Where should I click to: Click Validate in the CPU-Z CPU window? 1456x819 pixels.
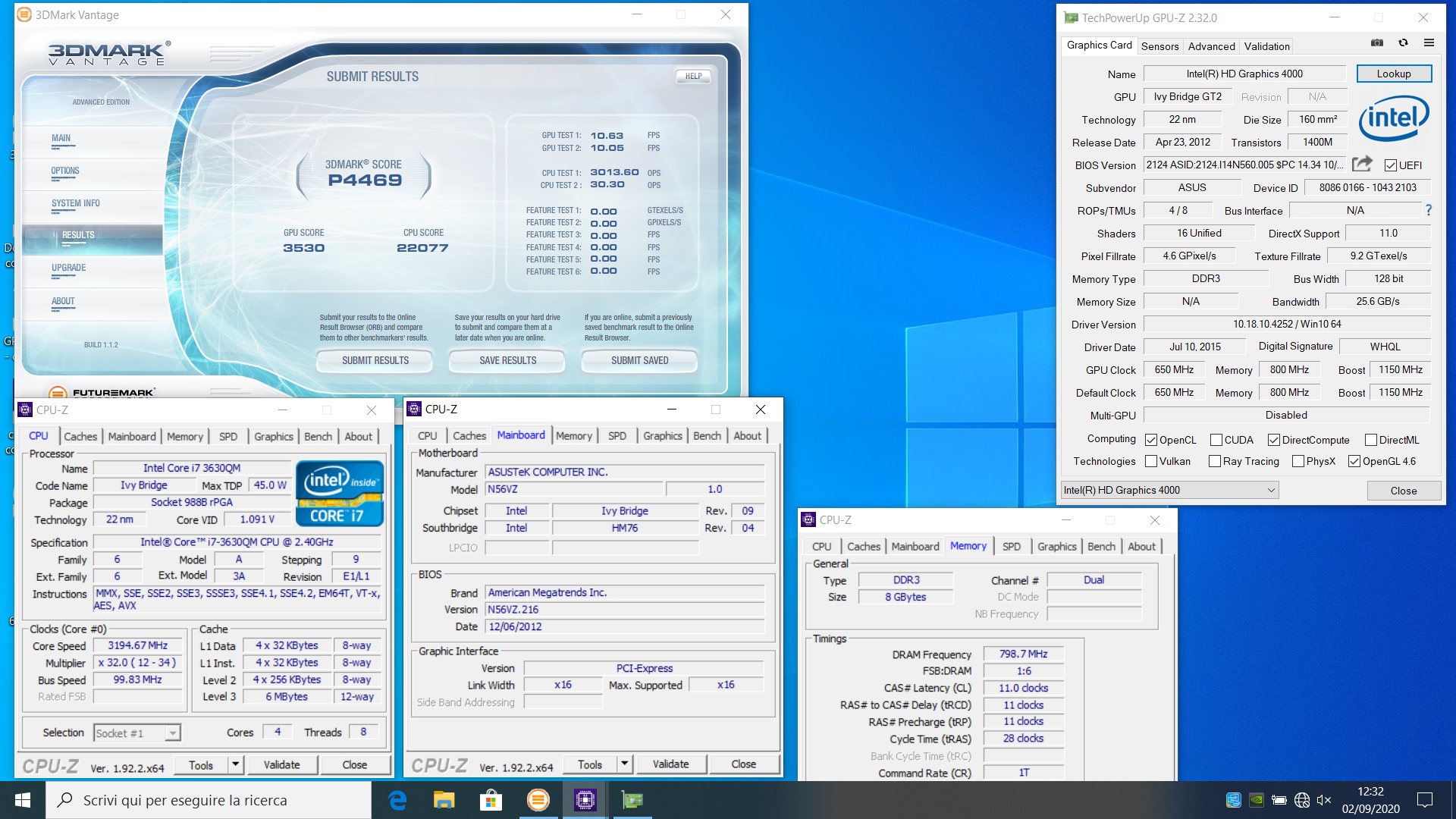pos(281,764)
